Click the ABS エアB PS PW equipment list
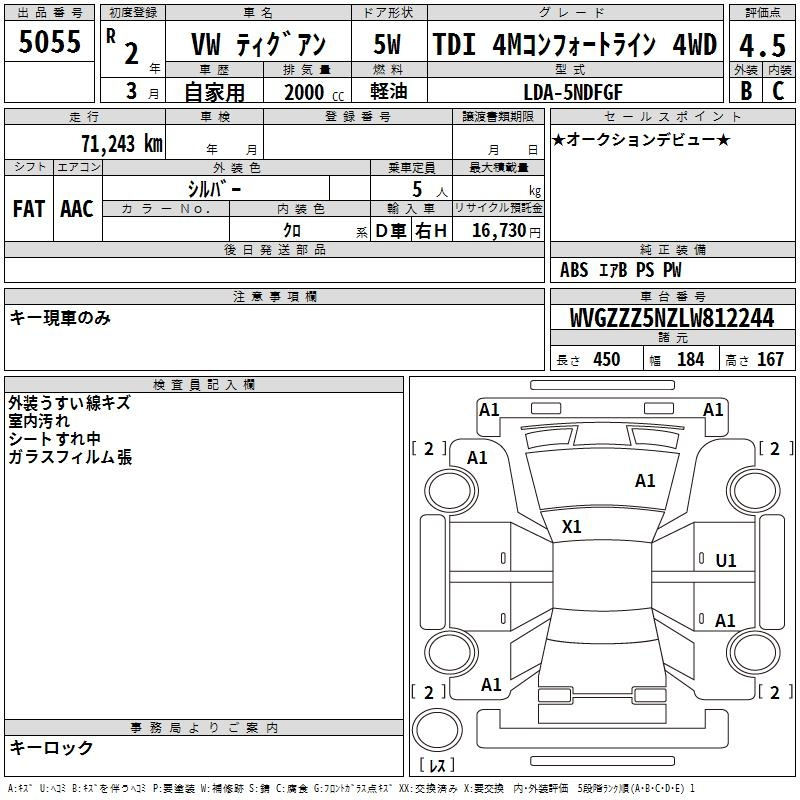The height and width of the screenshot is (800, 800). pyautogui.click(x=620, y=270)
